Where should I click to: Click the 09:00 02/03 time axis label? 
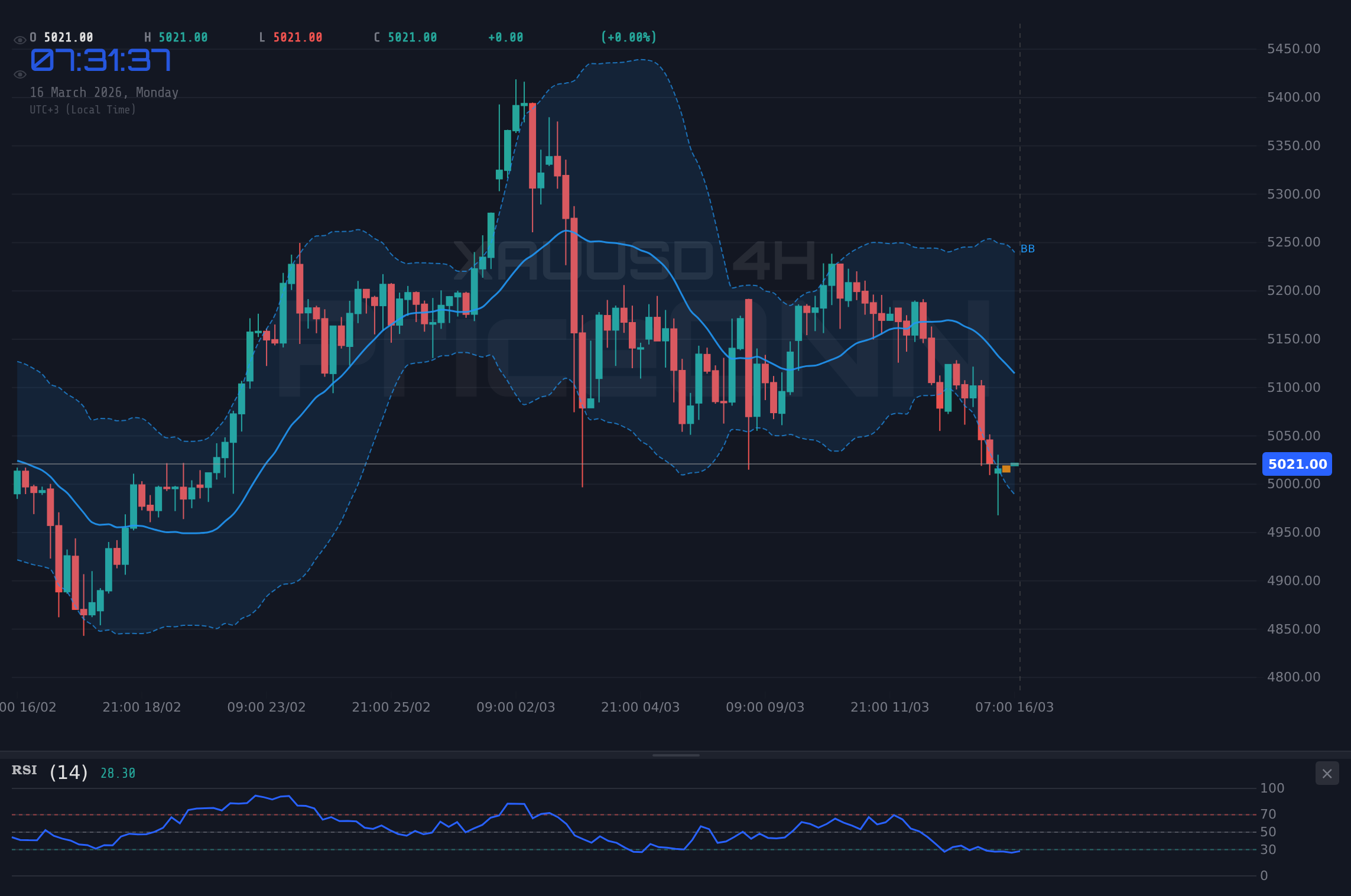(516, 706)
